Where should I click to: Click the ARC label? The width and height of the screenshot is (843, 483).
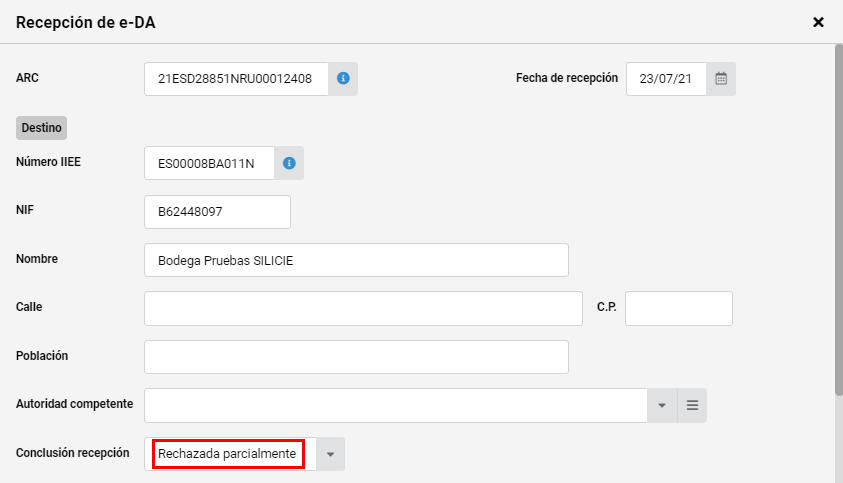point(27,78)
